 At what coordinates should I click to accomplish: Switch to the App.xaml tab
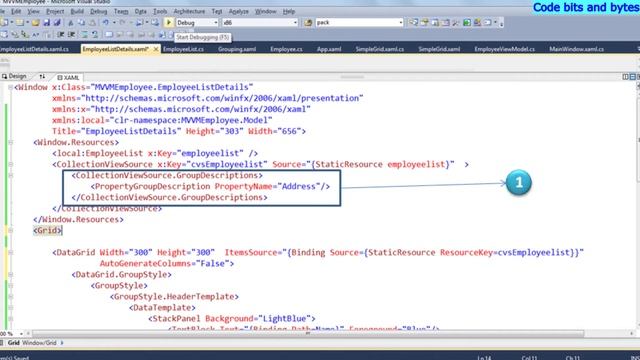coord(329,49)
